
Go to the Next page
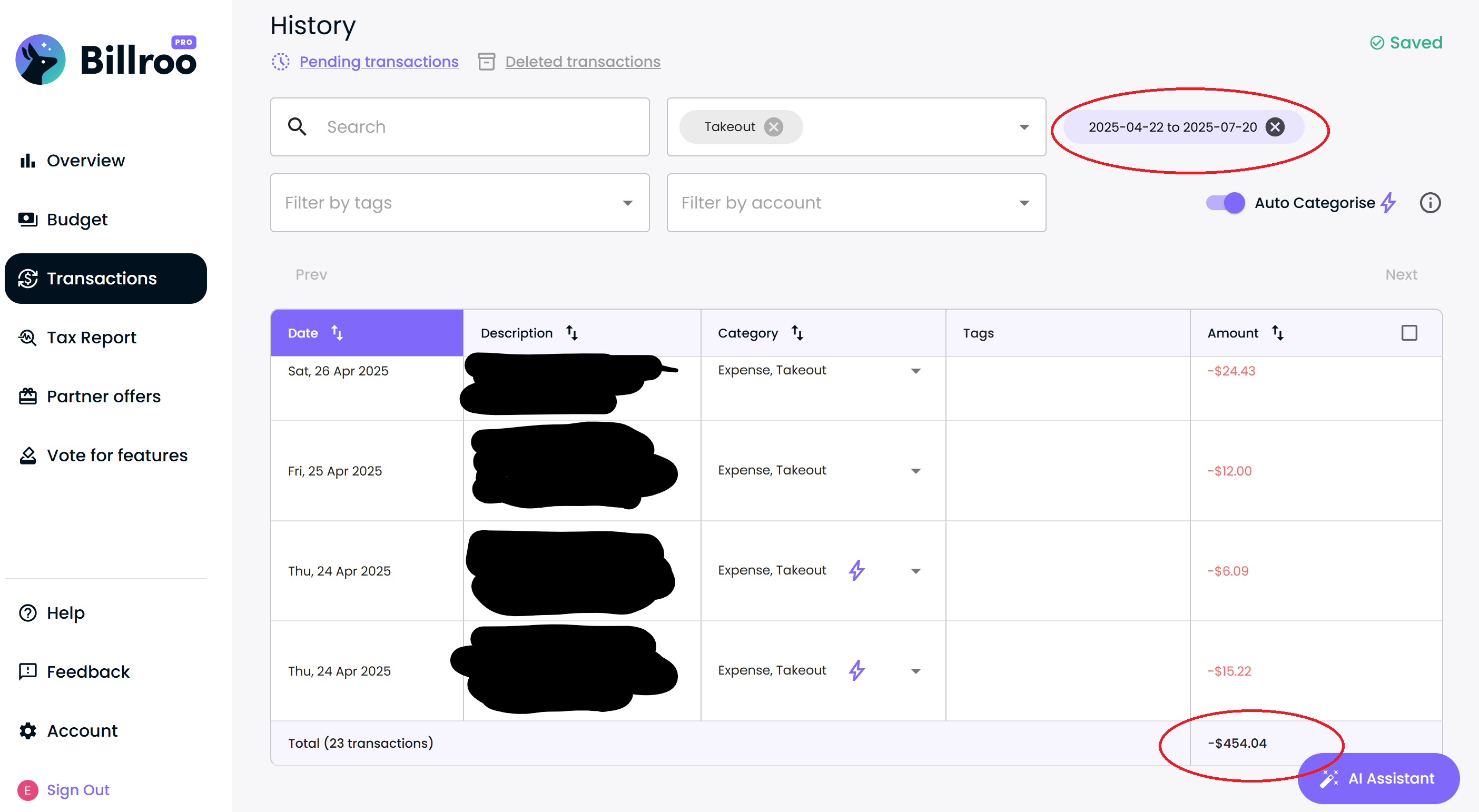coord(1401,274)
